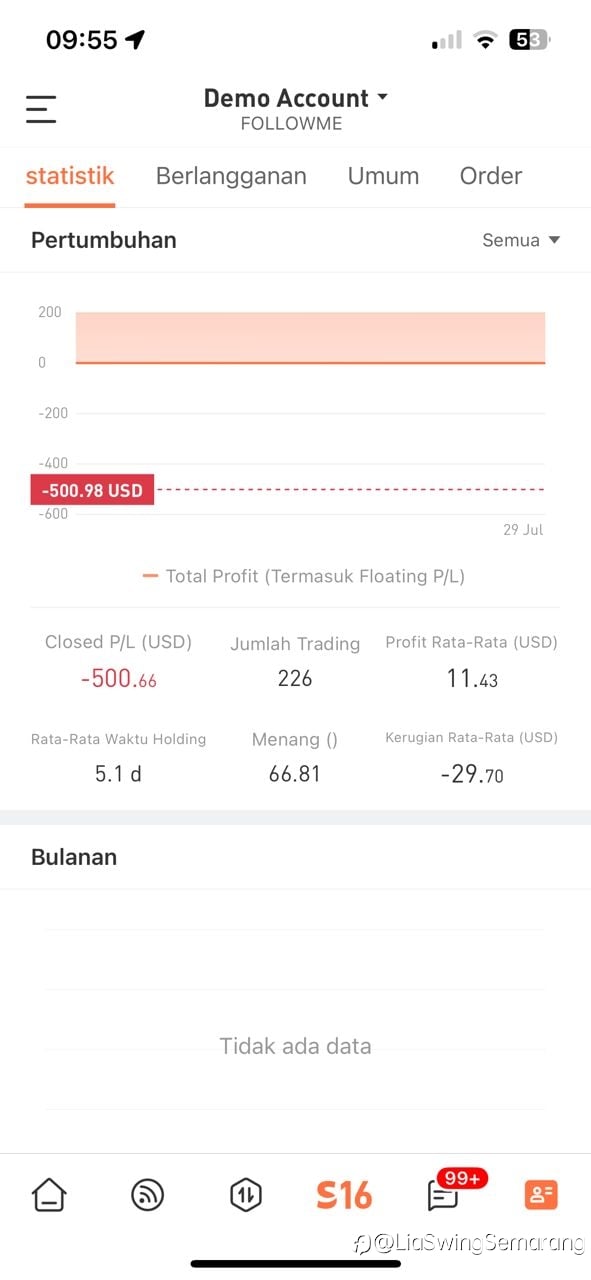Select the statistik tab
Screen dimensions: 591x1280
coord(70,176)
